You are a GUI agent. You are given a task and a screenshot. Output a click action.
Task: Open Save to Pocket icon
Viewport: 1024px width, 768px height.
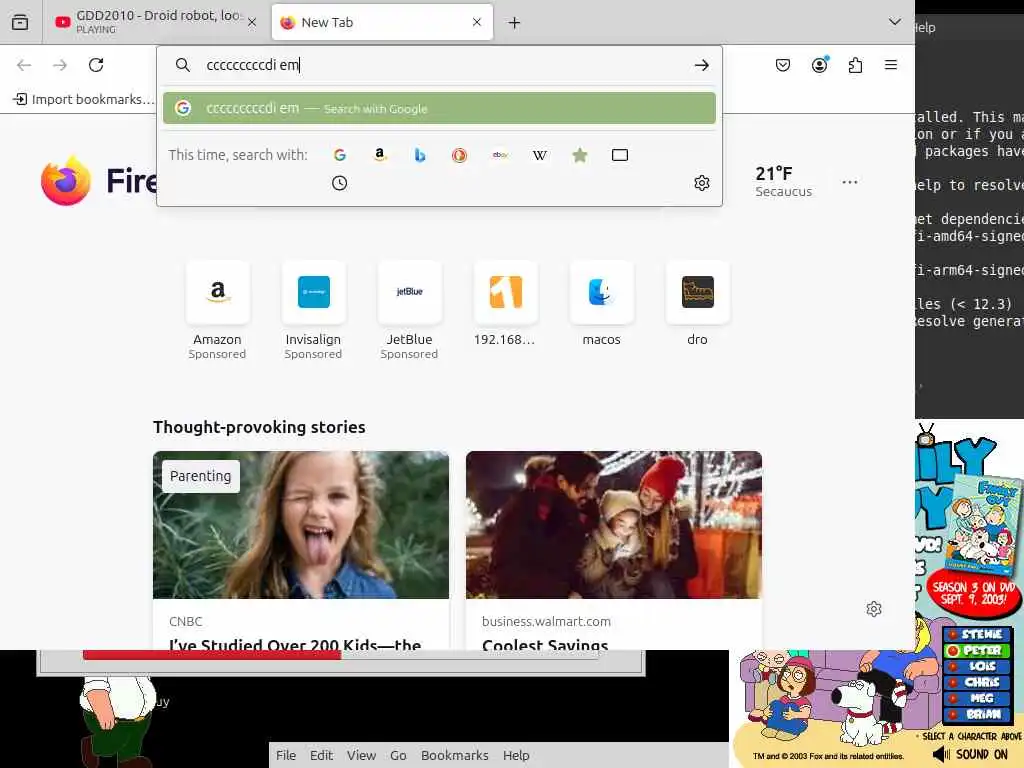click(x=783, y=65)
